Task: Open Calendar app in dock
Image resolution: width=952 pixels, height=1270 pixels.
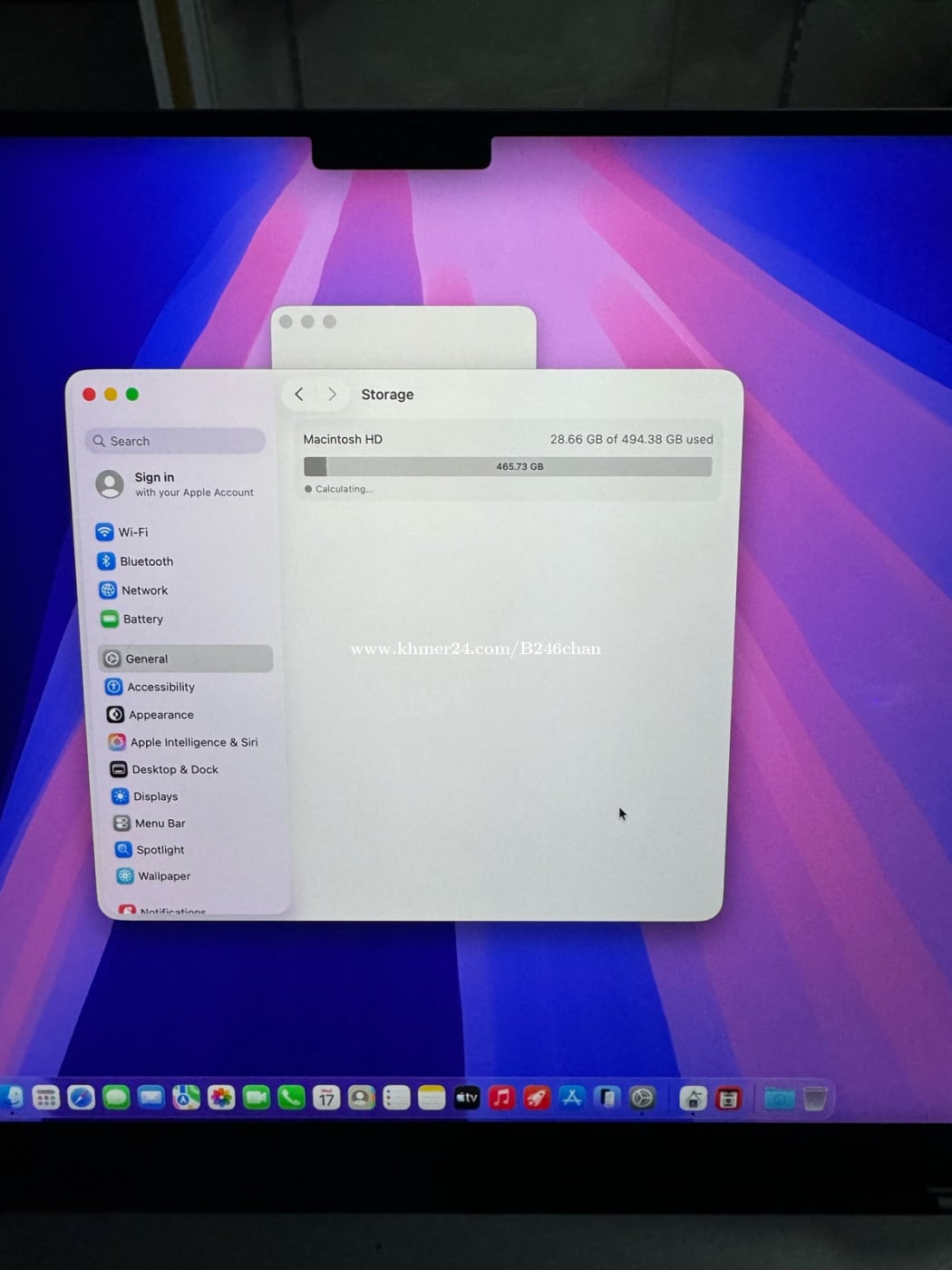Action: (x=326, y=1099)
